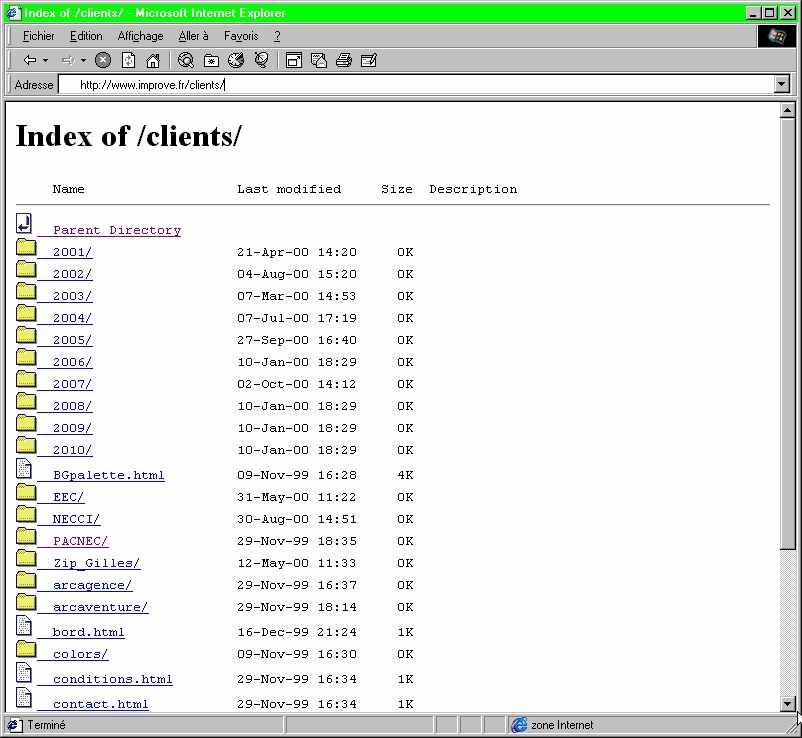Go to the Home page icon

153,60
